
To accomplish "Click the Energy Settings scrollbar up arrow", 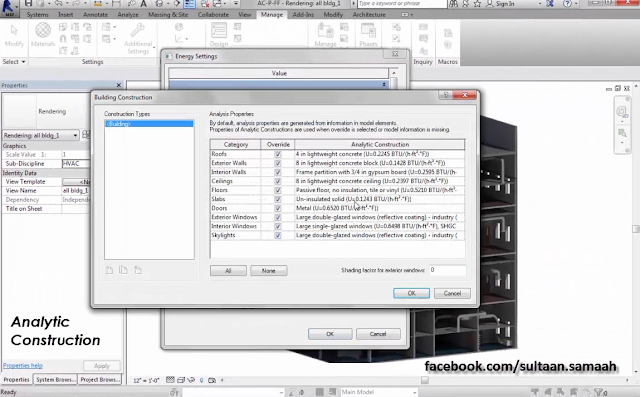I will (x=394, y=73).
